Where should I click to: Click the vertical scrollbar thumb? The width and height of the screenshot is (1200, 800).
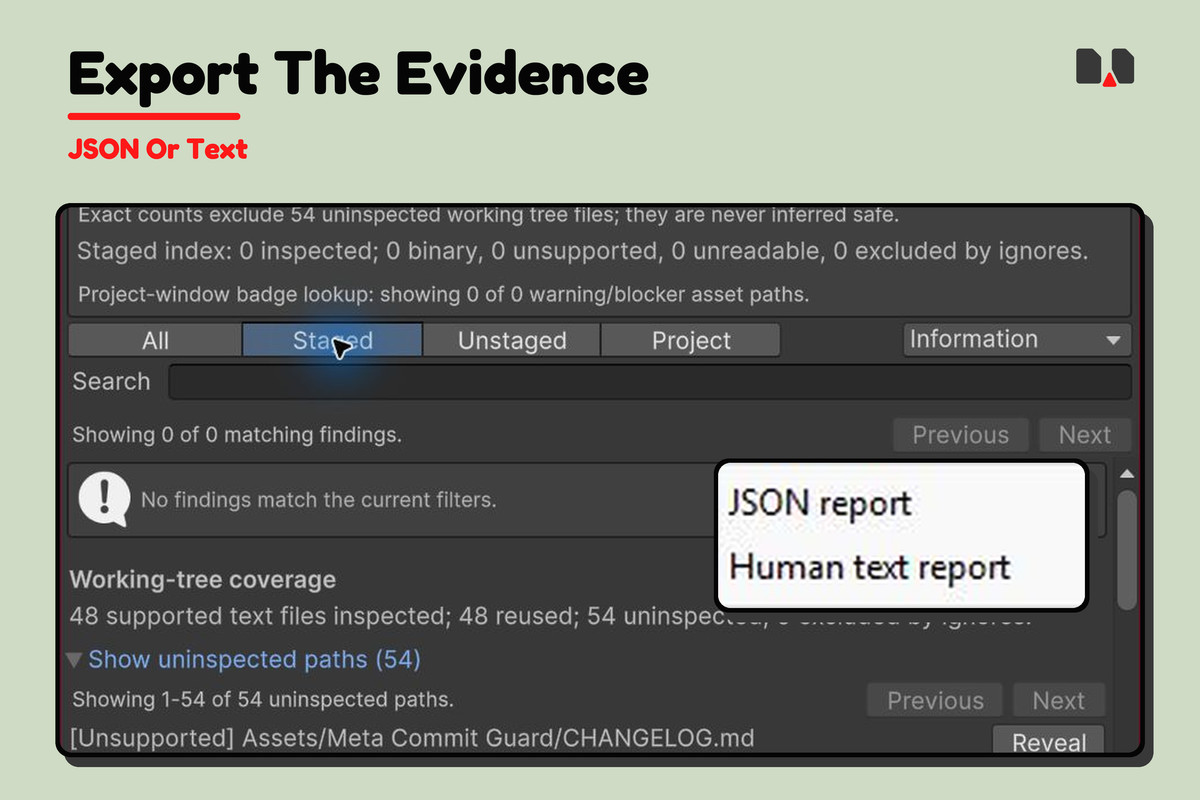point(1127,549)
